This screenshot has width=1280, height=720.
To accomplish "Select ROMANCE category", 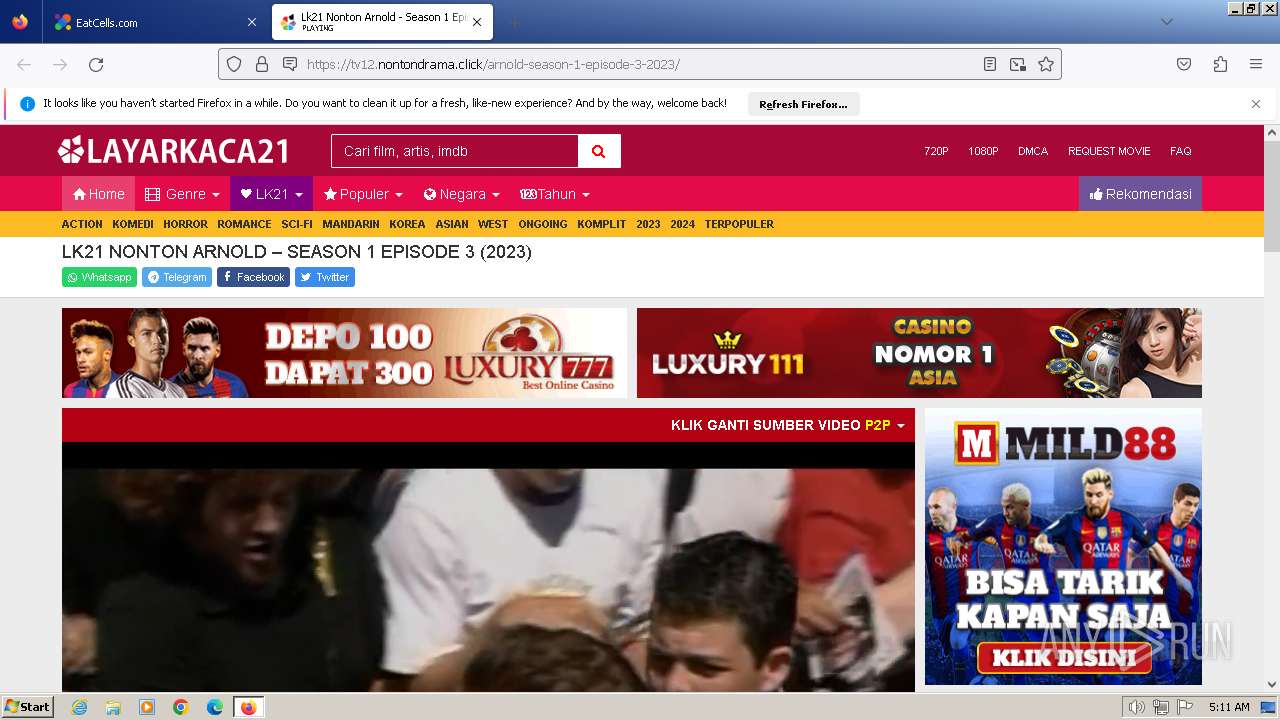I will [244, 224].
